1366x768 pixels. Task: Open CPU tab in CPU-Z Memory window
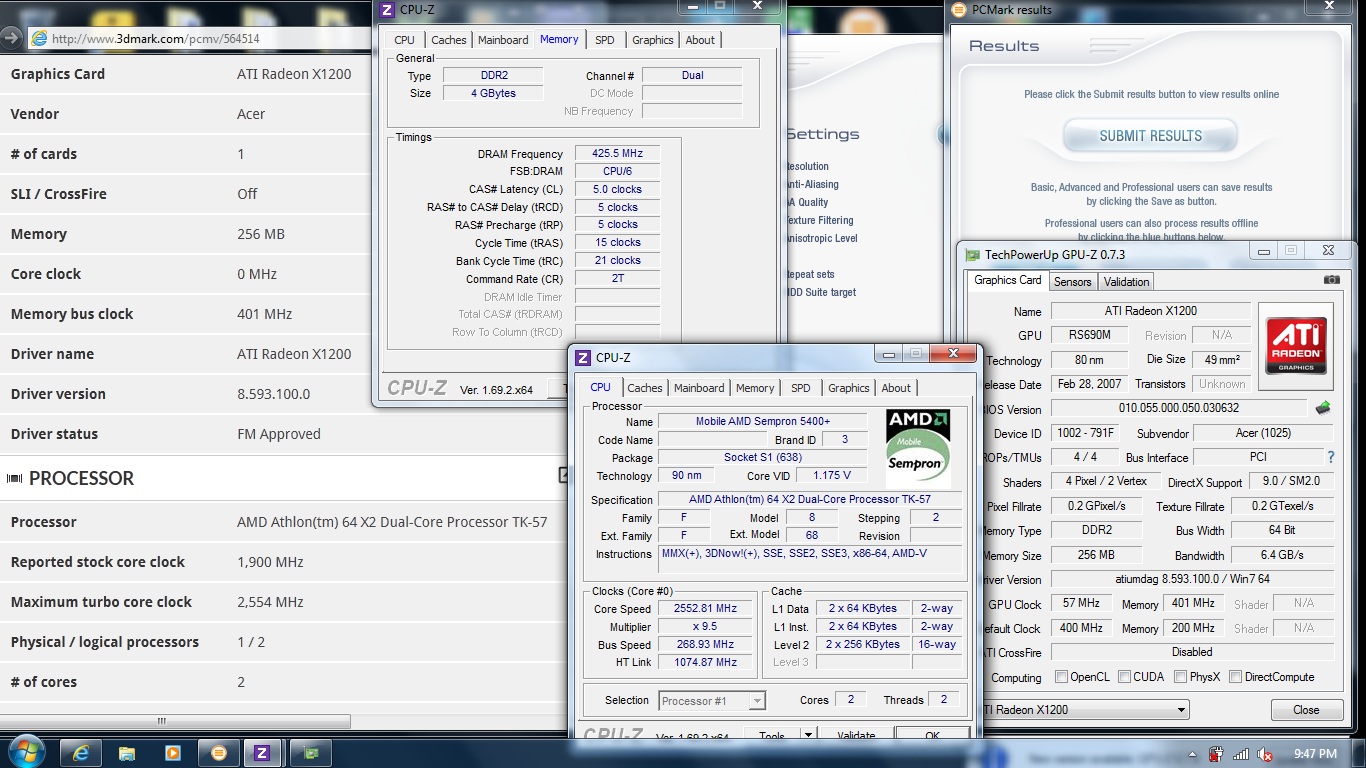[x=405, y=40]
